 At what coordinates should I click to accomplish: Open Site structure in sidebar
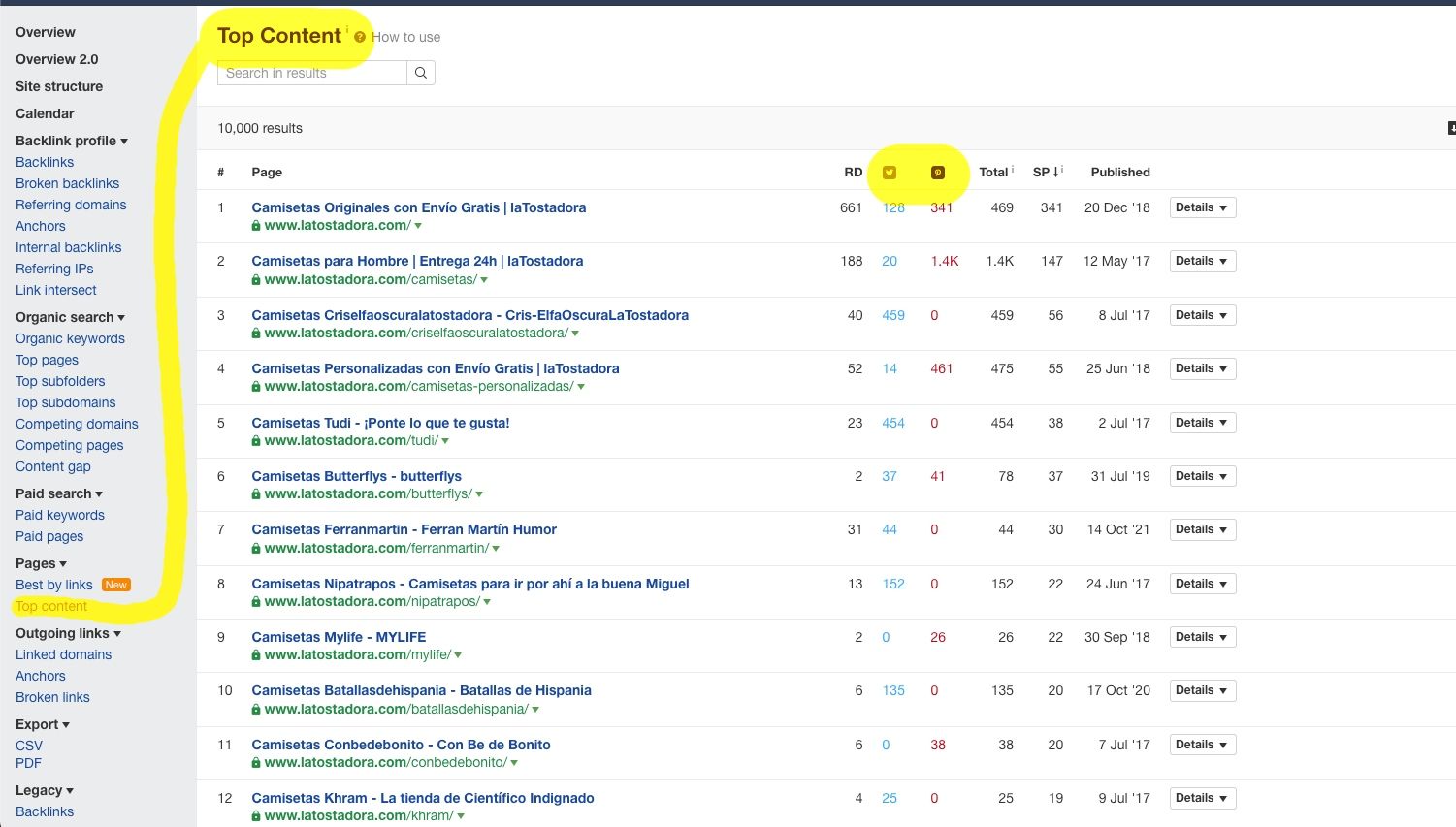(59, 86)
